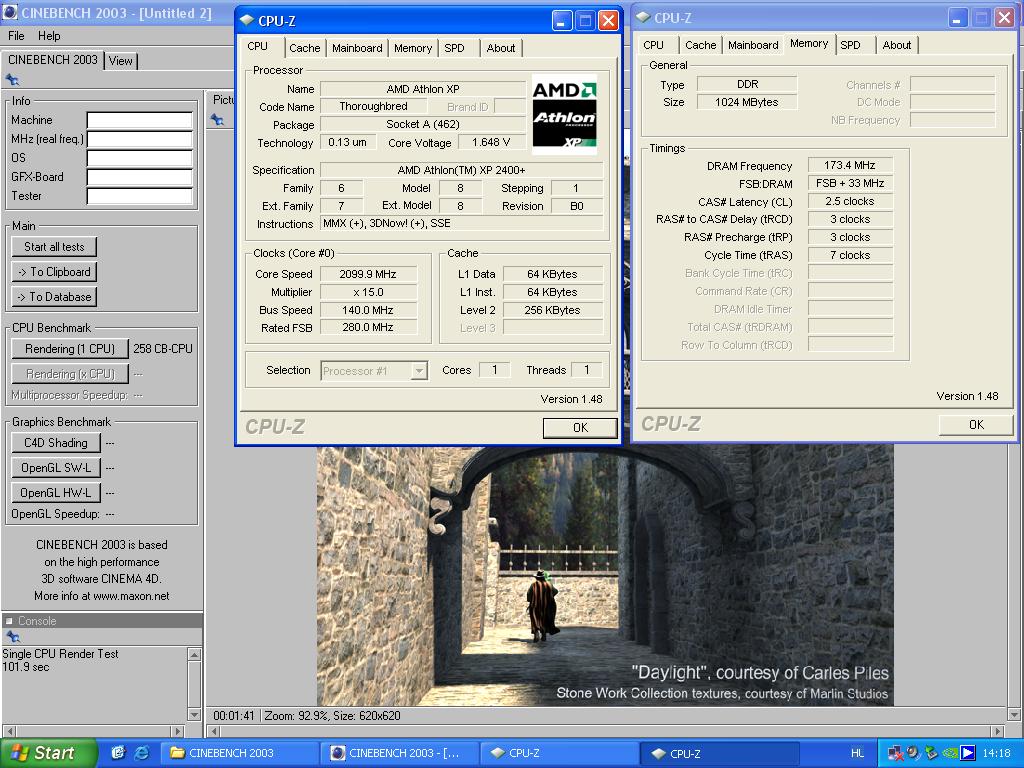Click the CPU-Z title bar icon of the front window
Viewport: 1024px width, 768px height.
pos(247,20)
